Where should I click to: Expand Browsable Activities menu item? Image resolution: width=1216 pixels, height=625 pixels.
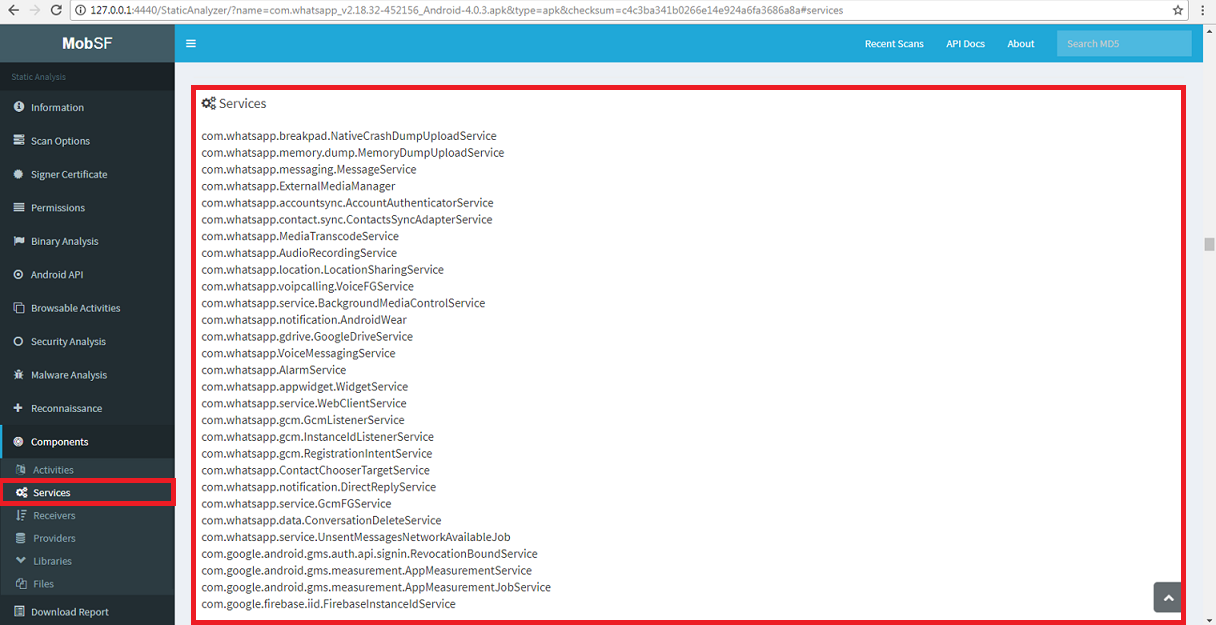87,308
